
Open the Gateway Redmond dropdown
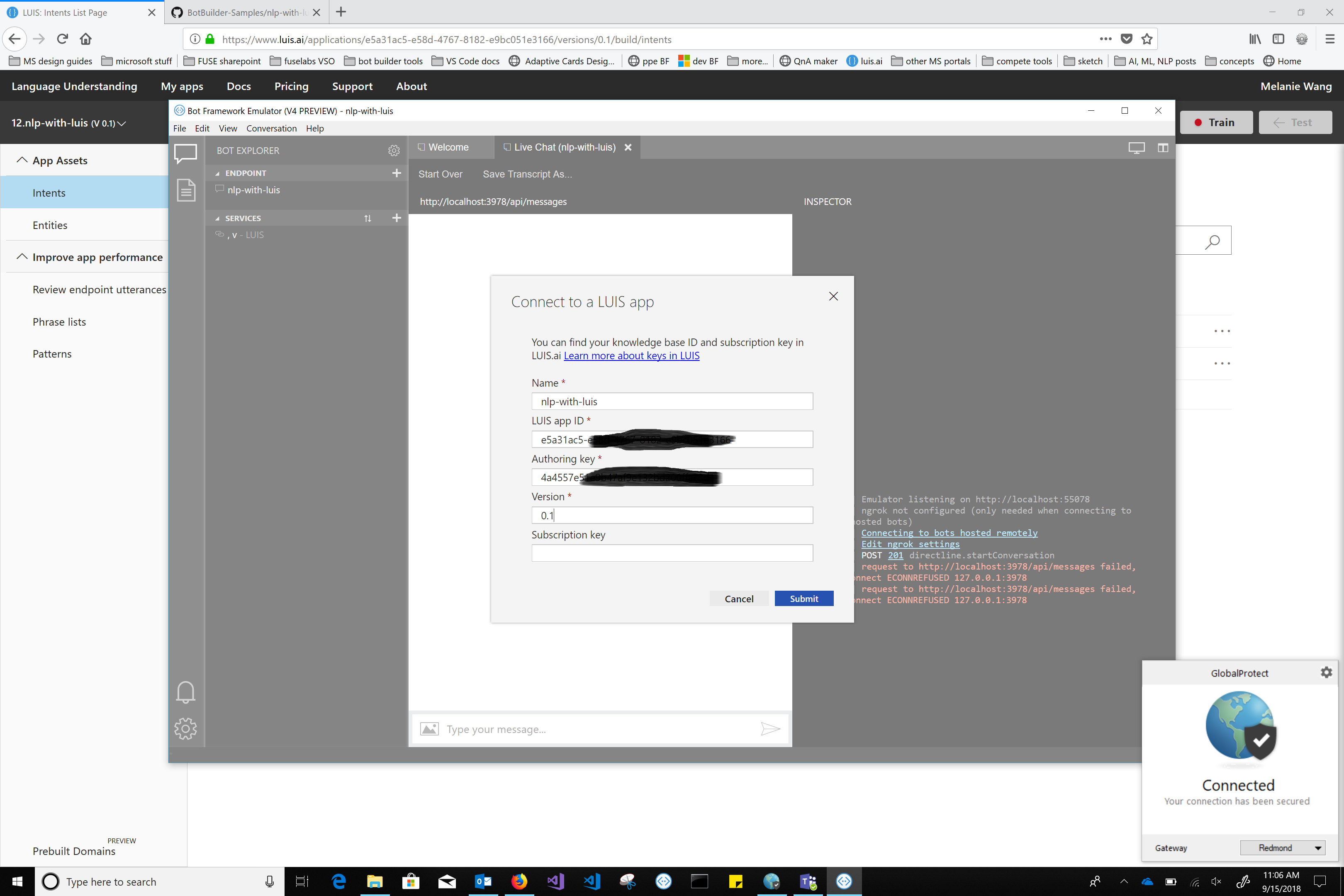(x=1283, y=847)
